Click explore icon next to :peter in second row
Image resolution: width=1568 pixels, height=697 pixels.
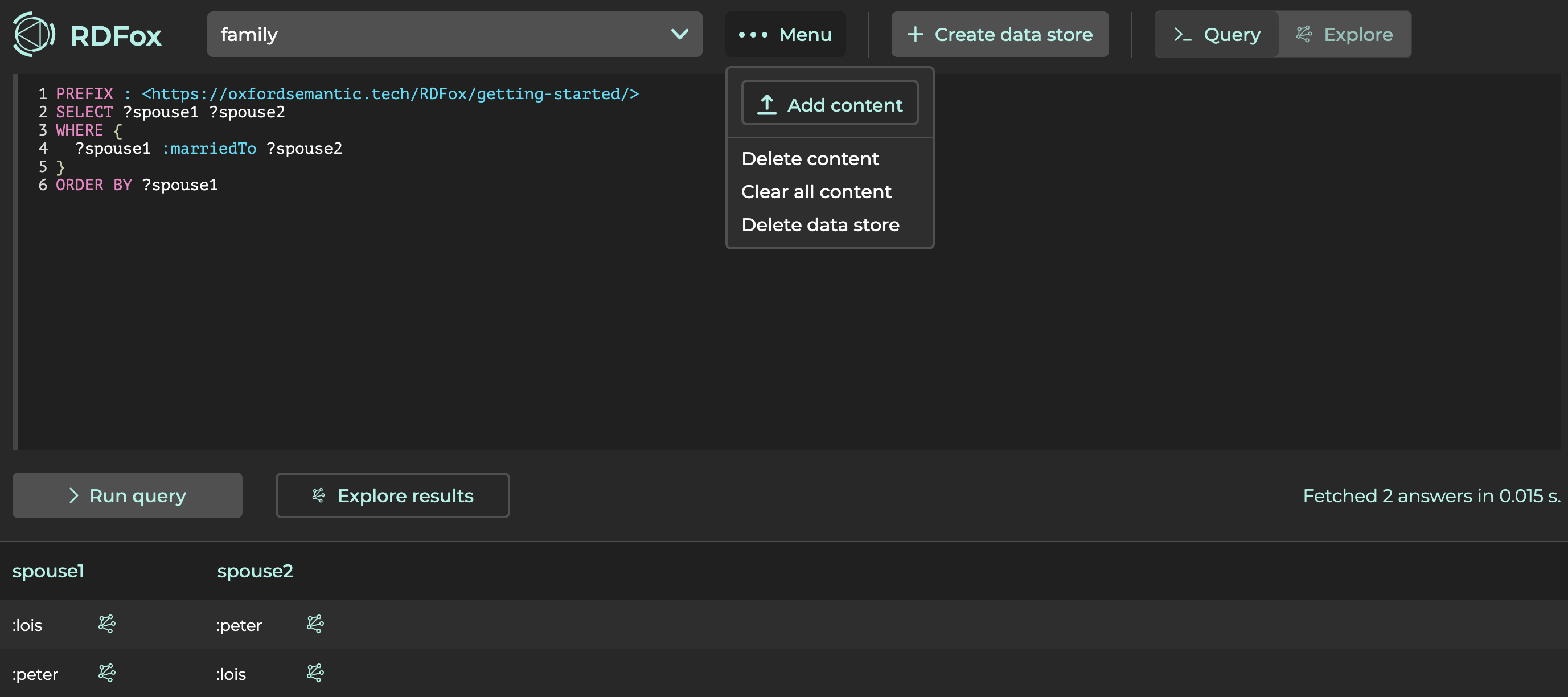(x=107, y=673)
